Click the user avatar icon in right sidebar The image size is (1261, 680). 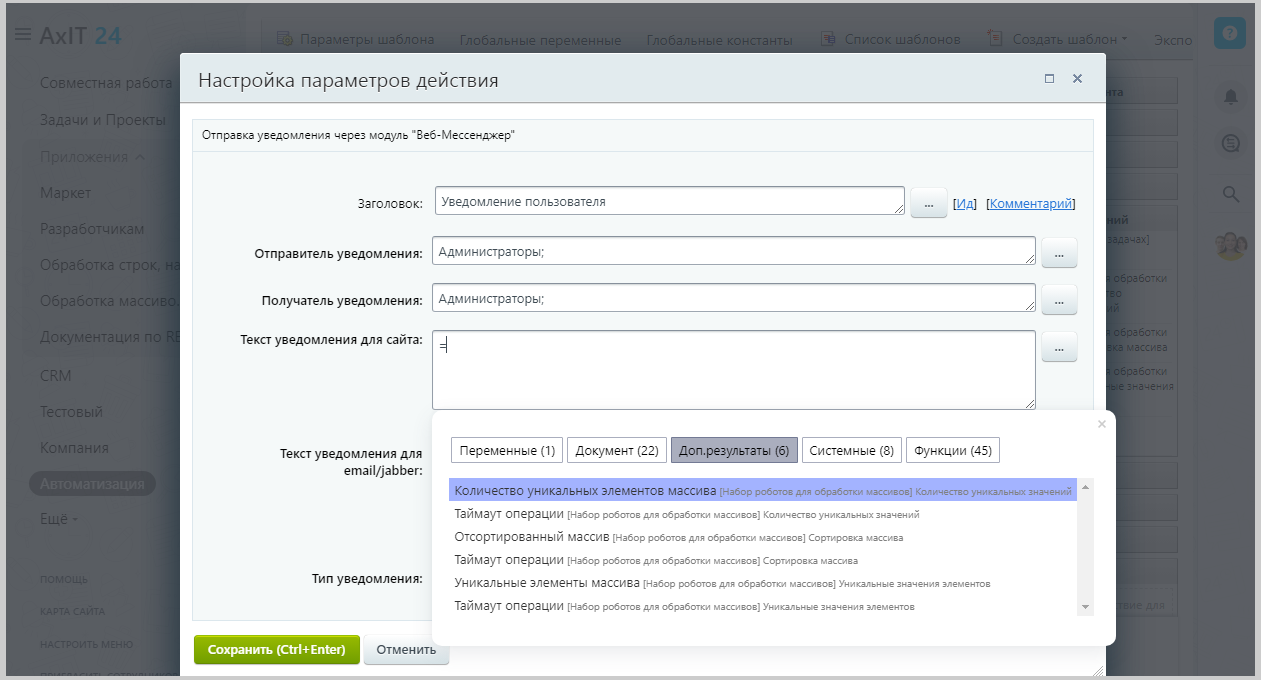point(1230,246)
